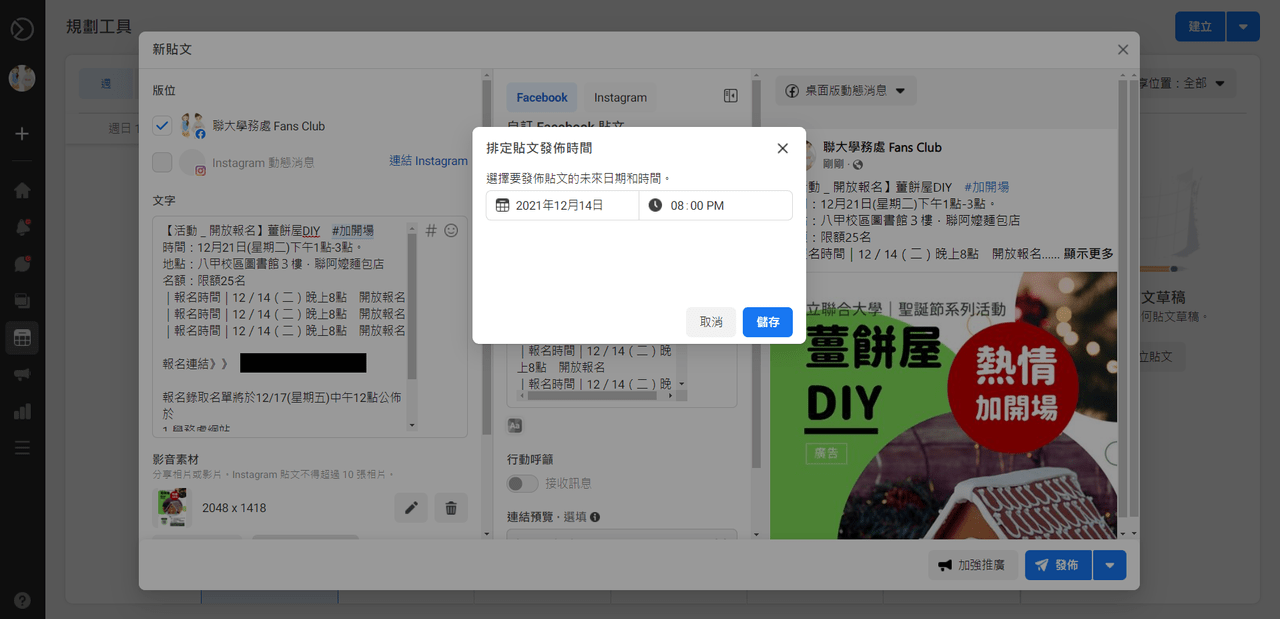
Task: Open the ads megaphone icon in sidebar
Action: 22,375
